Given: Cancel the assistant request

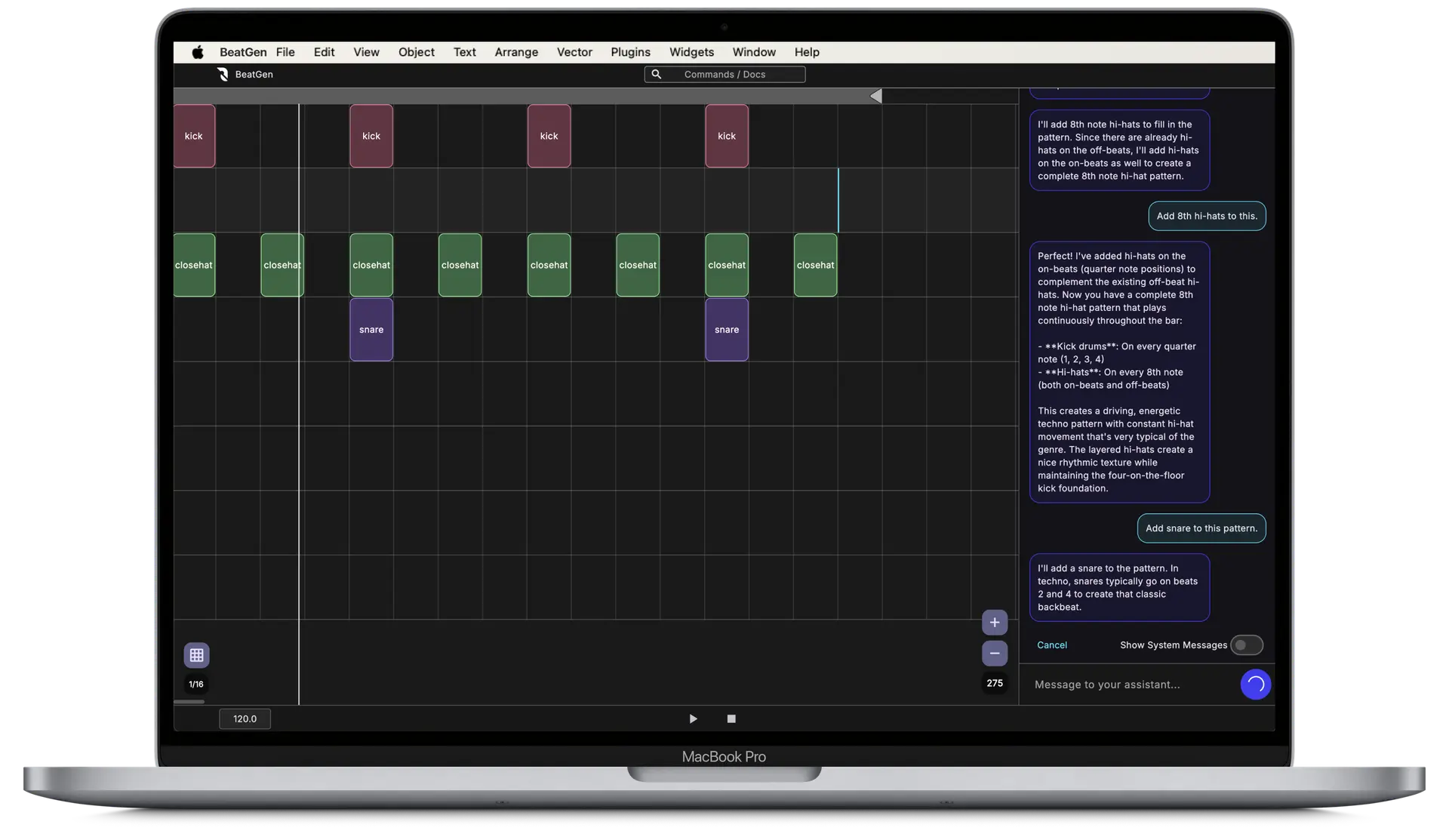Looking at the screenshot, I should coord(1052,645).
